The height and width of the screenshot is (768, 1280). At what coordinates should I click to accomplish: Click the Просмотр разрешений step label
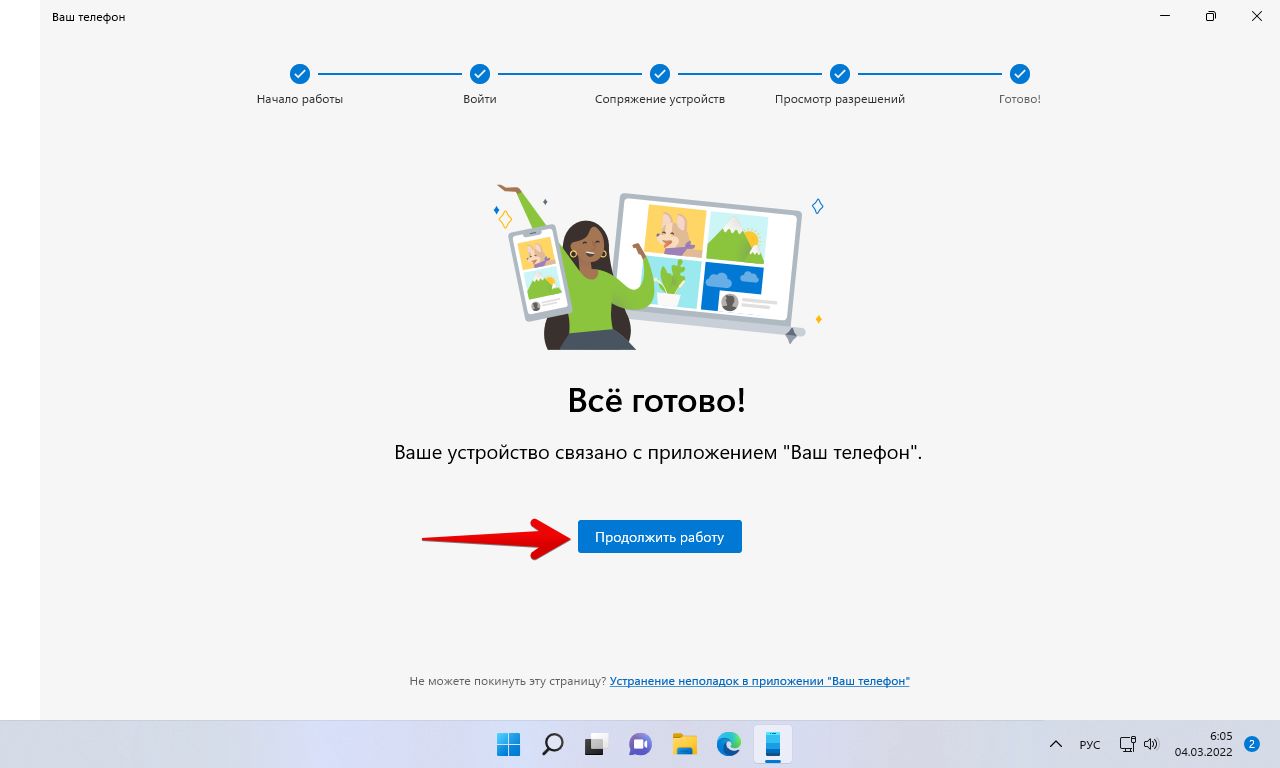point(840,99)
